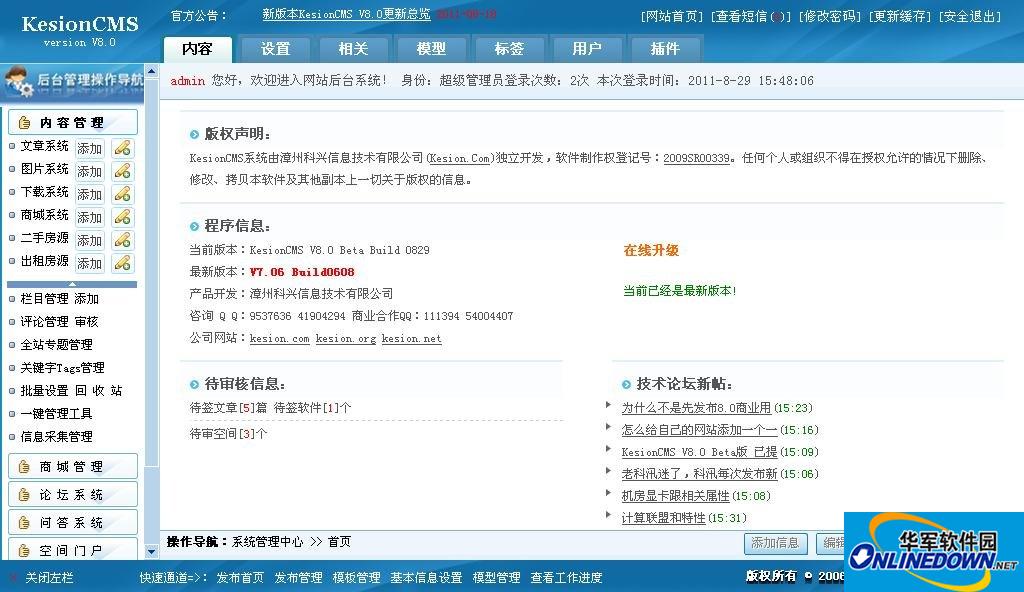Image resolution: width=1024 pixels, height=592 pixels.
Task: Click the sidebar scroll-down arrow
Action: (152, 552)
